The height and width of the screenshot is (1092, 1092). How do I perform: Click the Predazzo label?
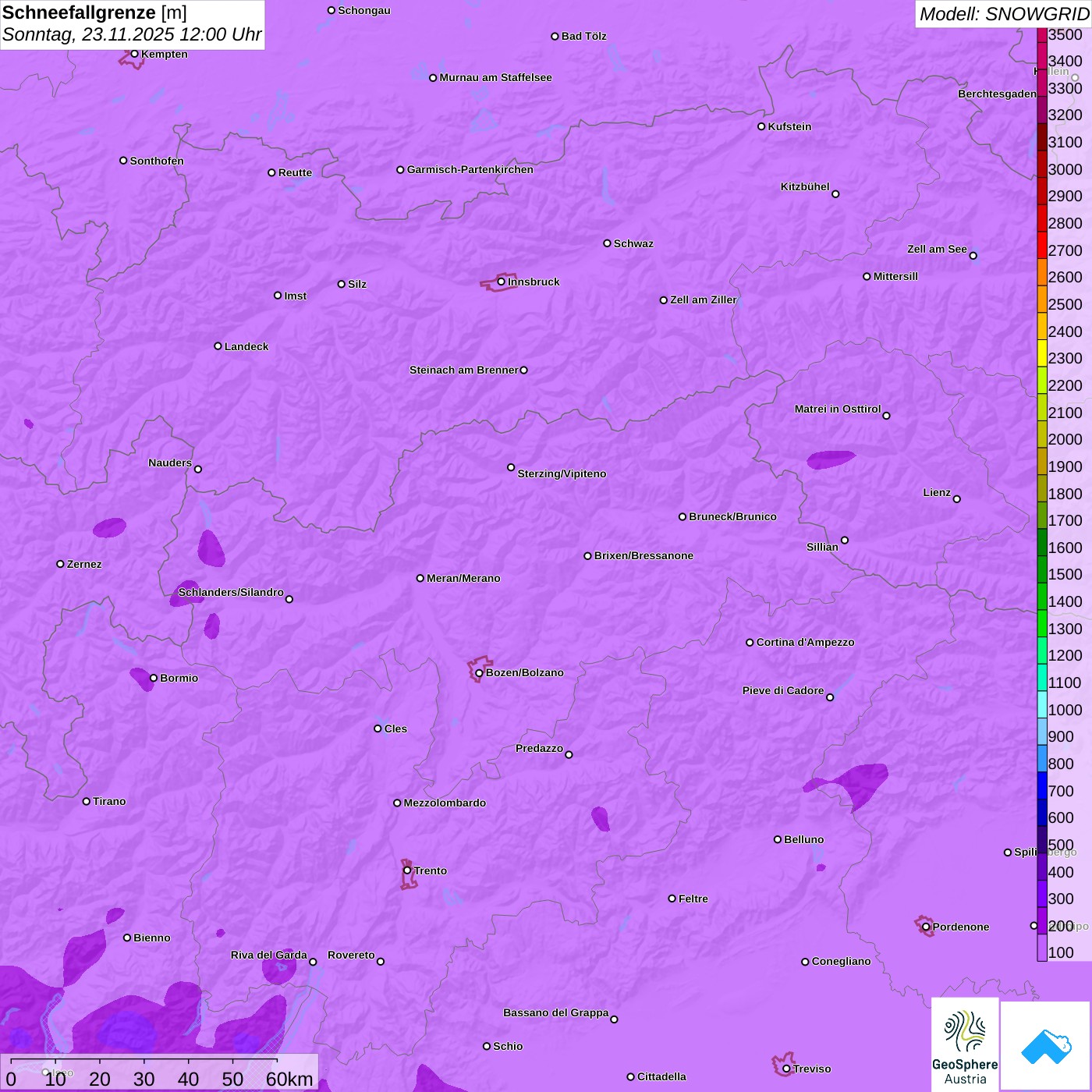539,748
